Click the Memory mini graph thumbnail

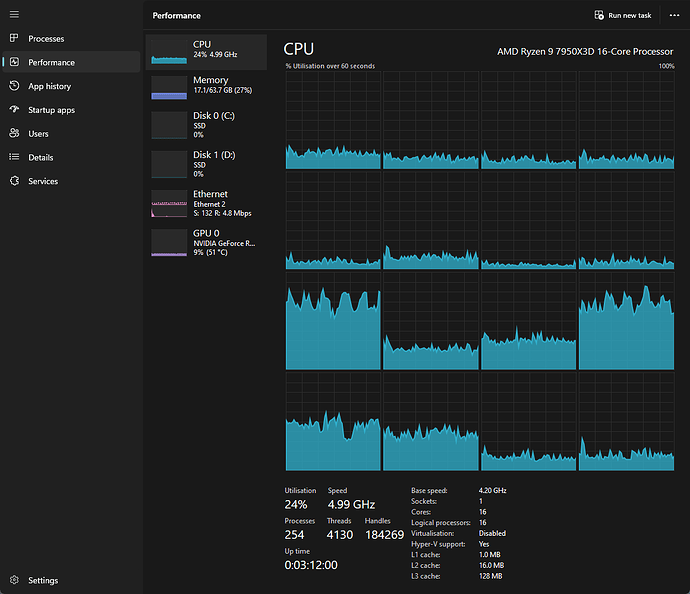click(169, 88)
